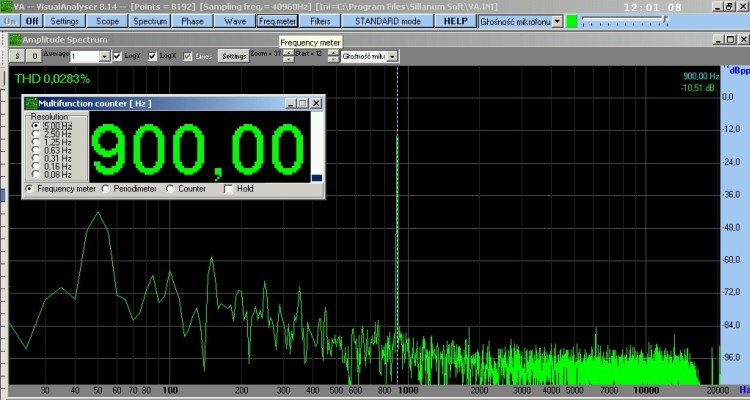Select 2,50 Hz resolution
Viewport: 750px width, 400px height.
coord(35,133)
